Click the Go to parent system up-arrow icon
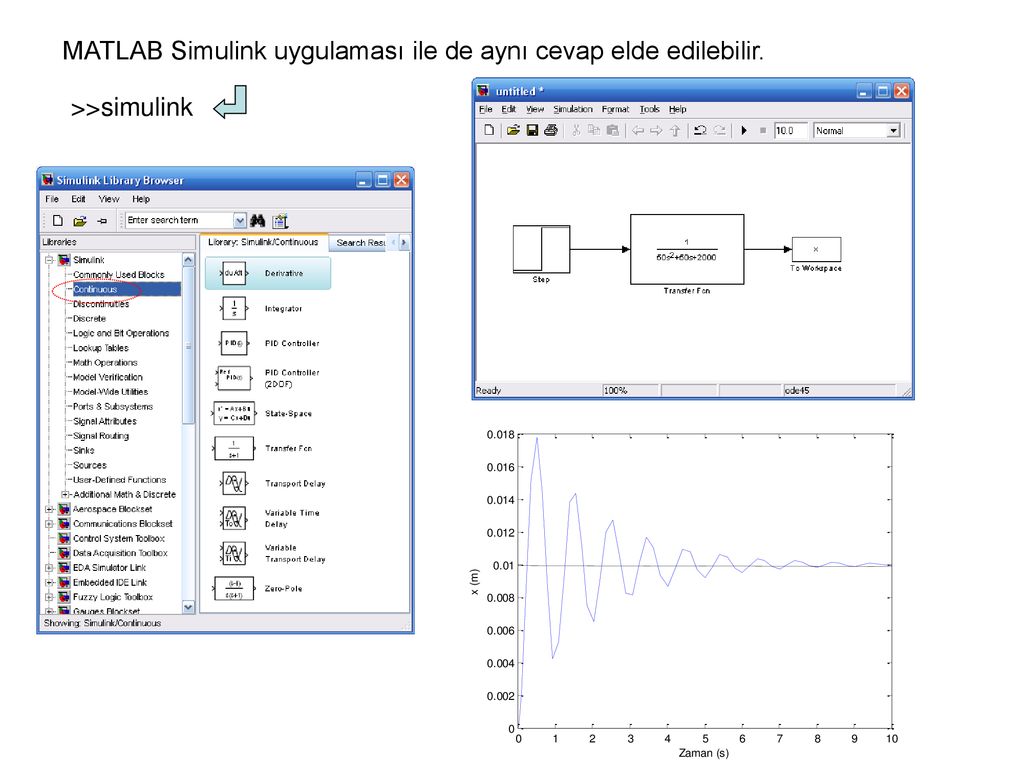 pos(675,131)
